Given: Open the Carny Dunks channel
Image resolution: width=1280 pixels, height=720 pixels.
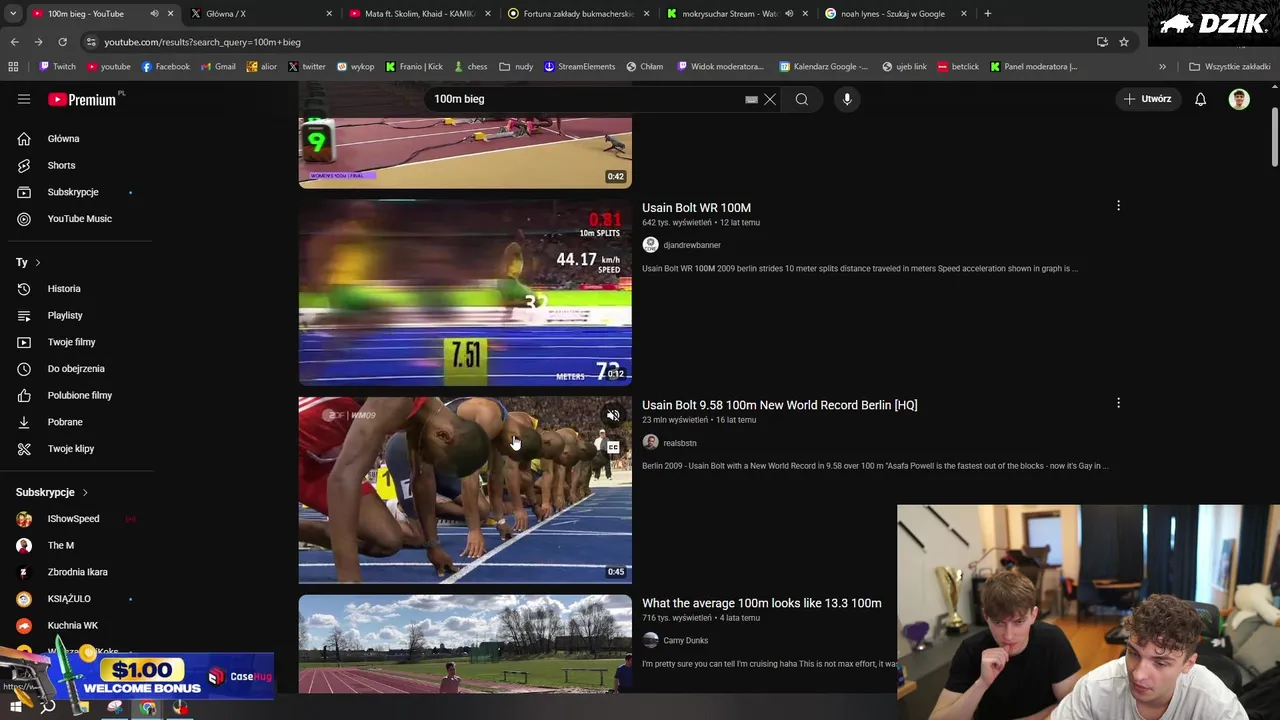Looking at the screenshot, I should click(685, 641).
